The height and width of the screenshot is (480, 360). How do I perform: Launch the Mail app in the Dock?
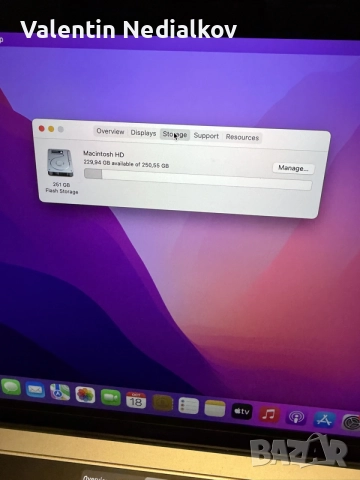click(35, 390)
